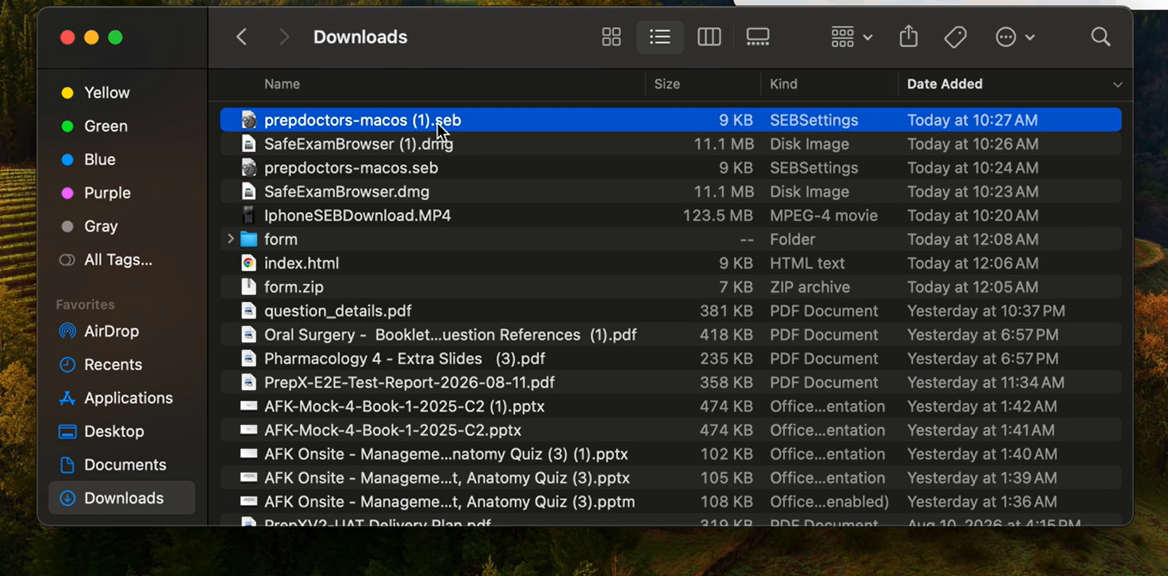Image resolution: width=1168 pixels, height=576 pixels.
Task: Click the form folder icon
Action: tap(249, 239)
